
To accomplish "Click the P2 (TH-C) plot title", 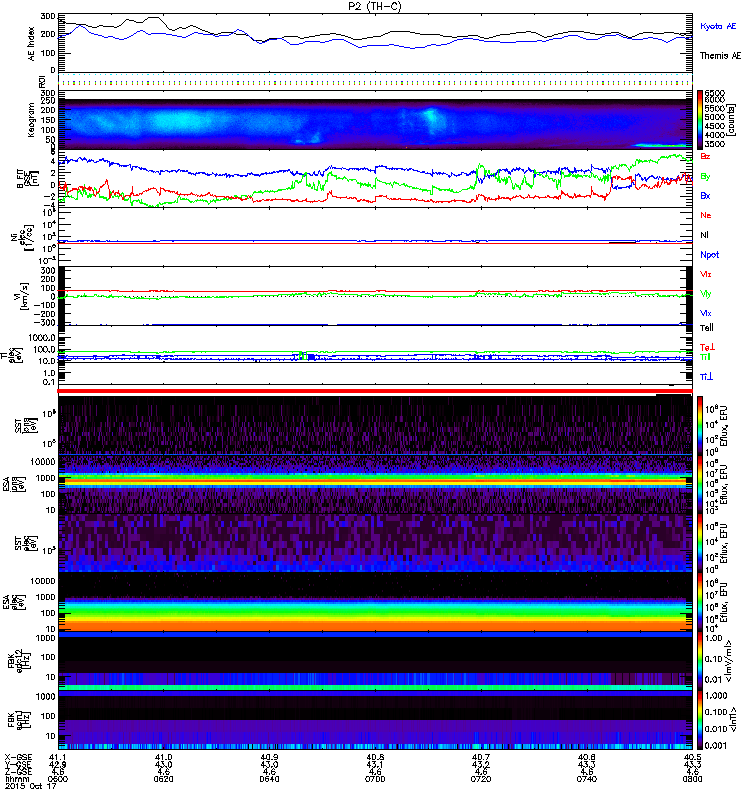I will pos(375,6).
